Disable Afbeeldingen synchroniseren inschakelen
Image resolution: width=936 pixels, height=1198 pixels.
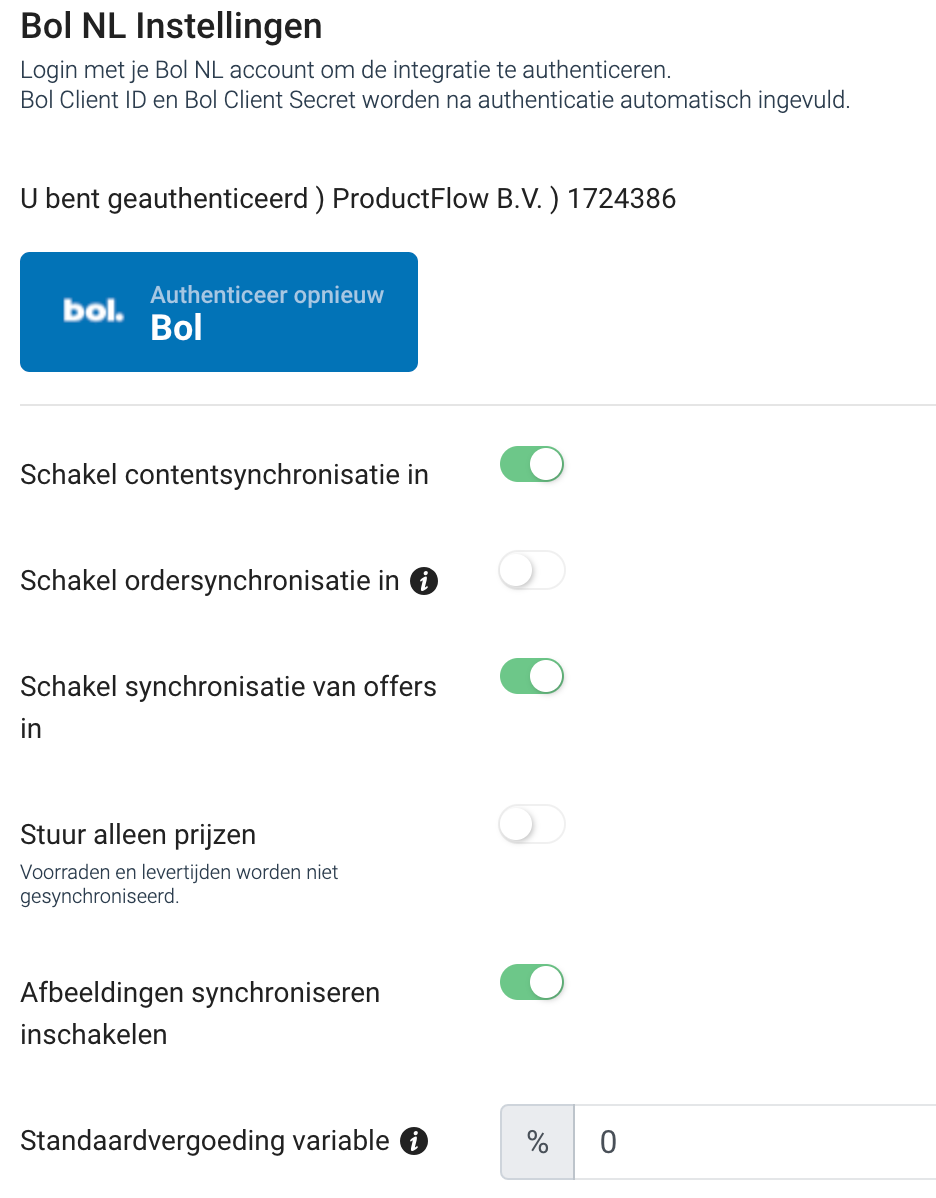[x=531, y=982]
